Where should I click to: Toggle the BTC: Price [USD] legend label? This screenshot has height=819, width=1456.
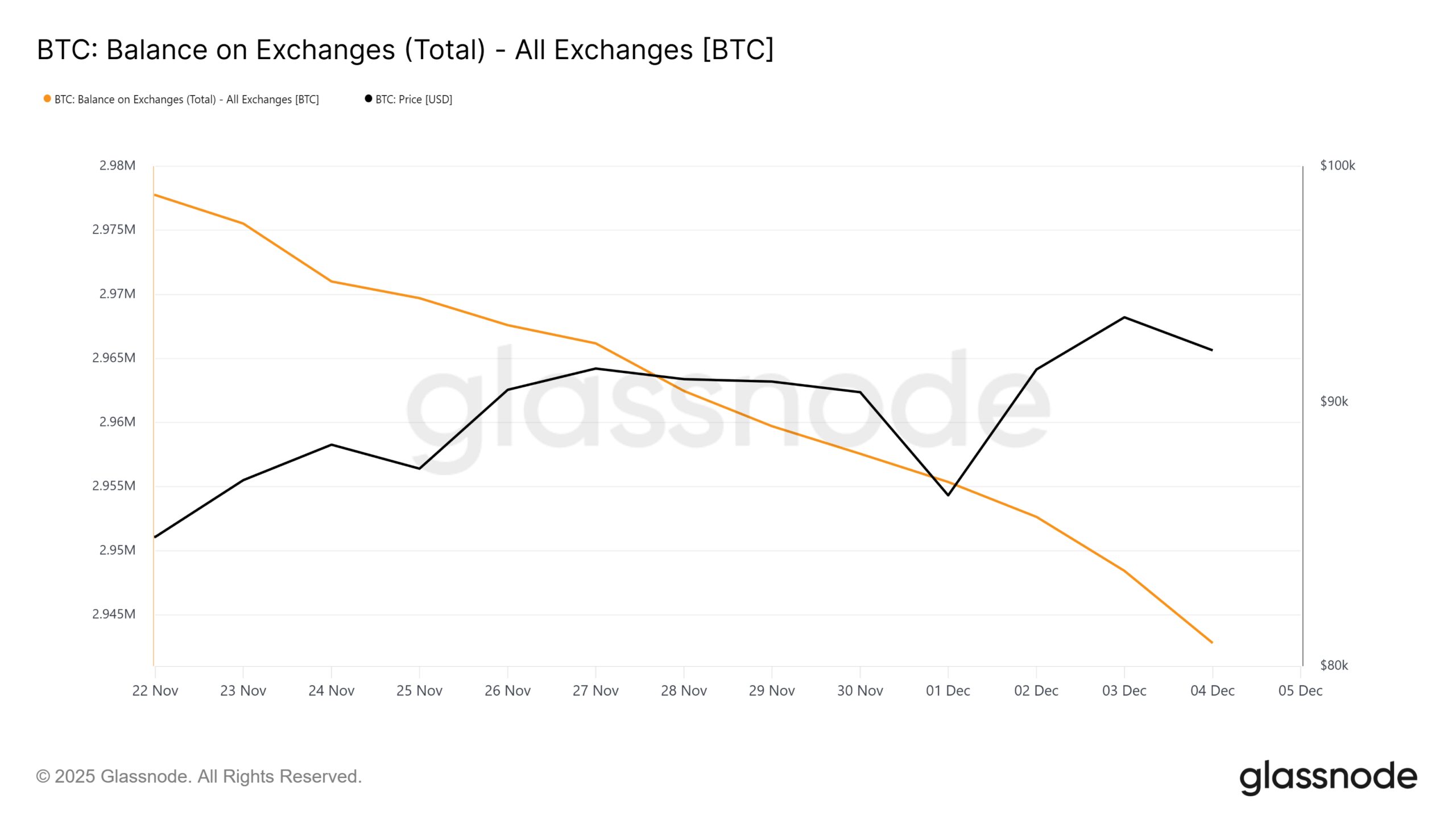click(x=413, y=100)
